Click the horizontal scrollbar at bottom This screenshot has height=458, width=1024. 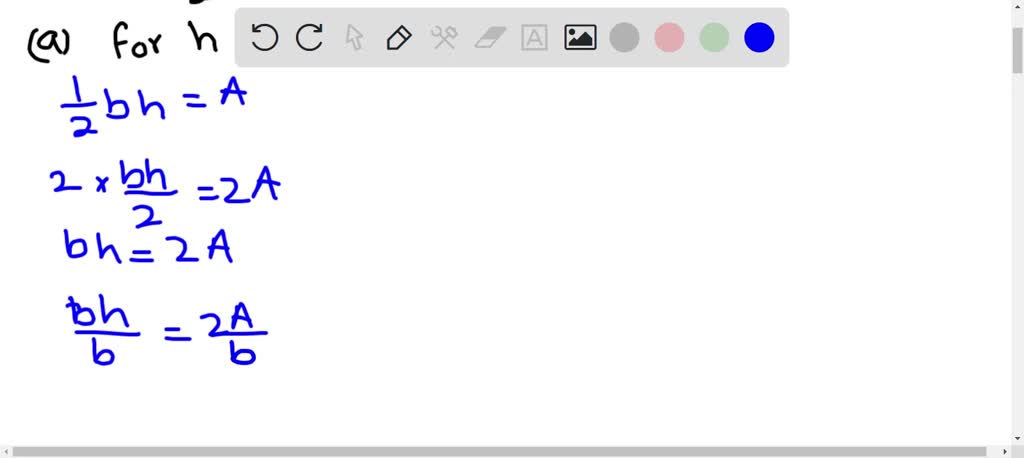click(x=499, y=451)
